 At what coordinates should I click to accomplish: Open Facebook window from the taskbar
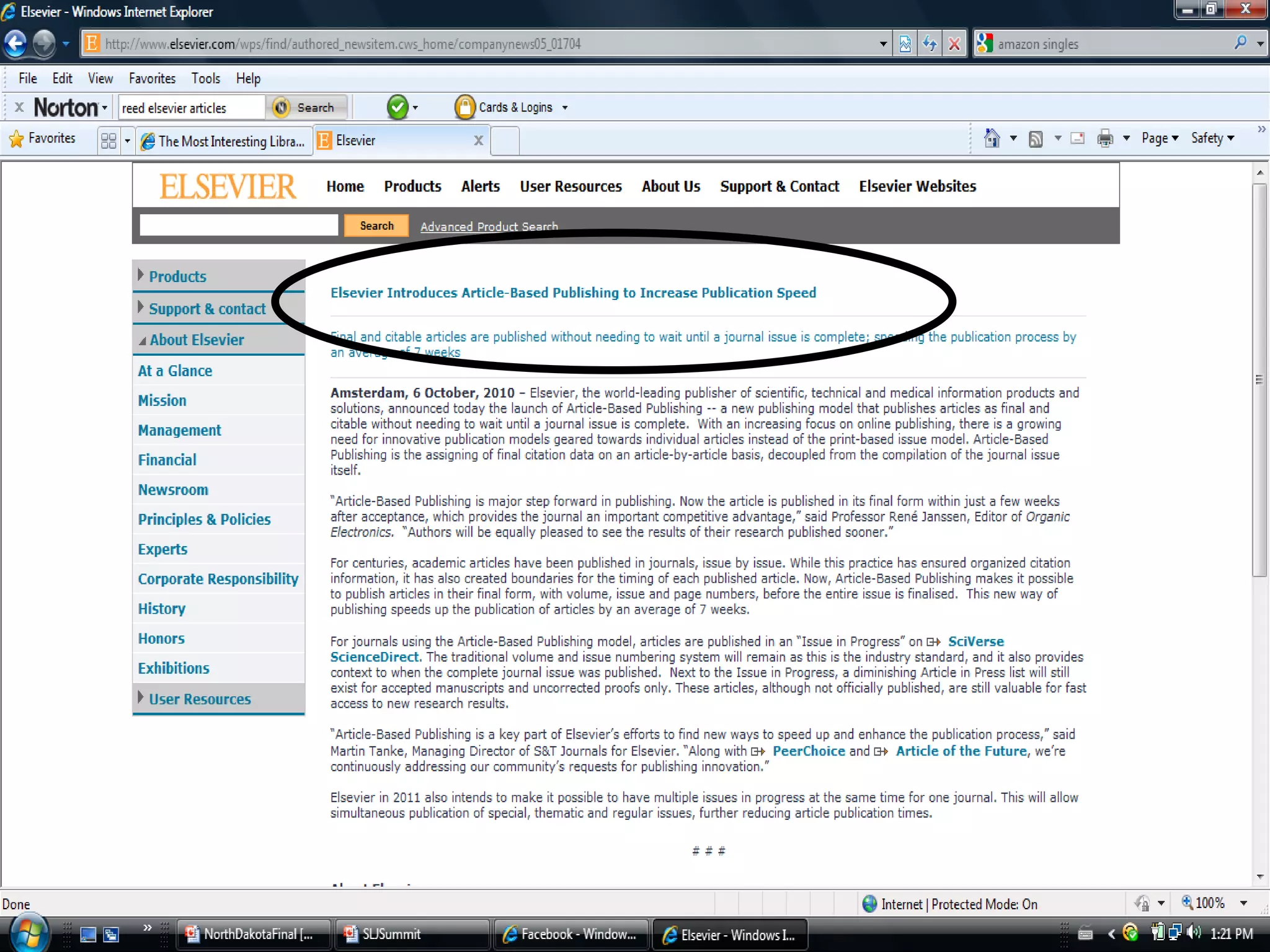pos(571,934)
